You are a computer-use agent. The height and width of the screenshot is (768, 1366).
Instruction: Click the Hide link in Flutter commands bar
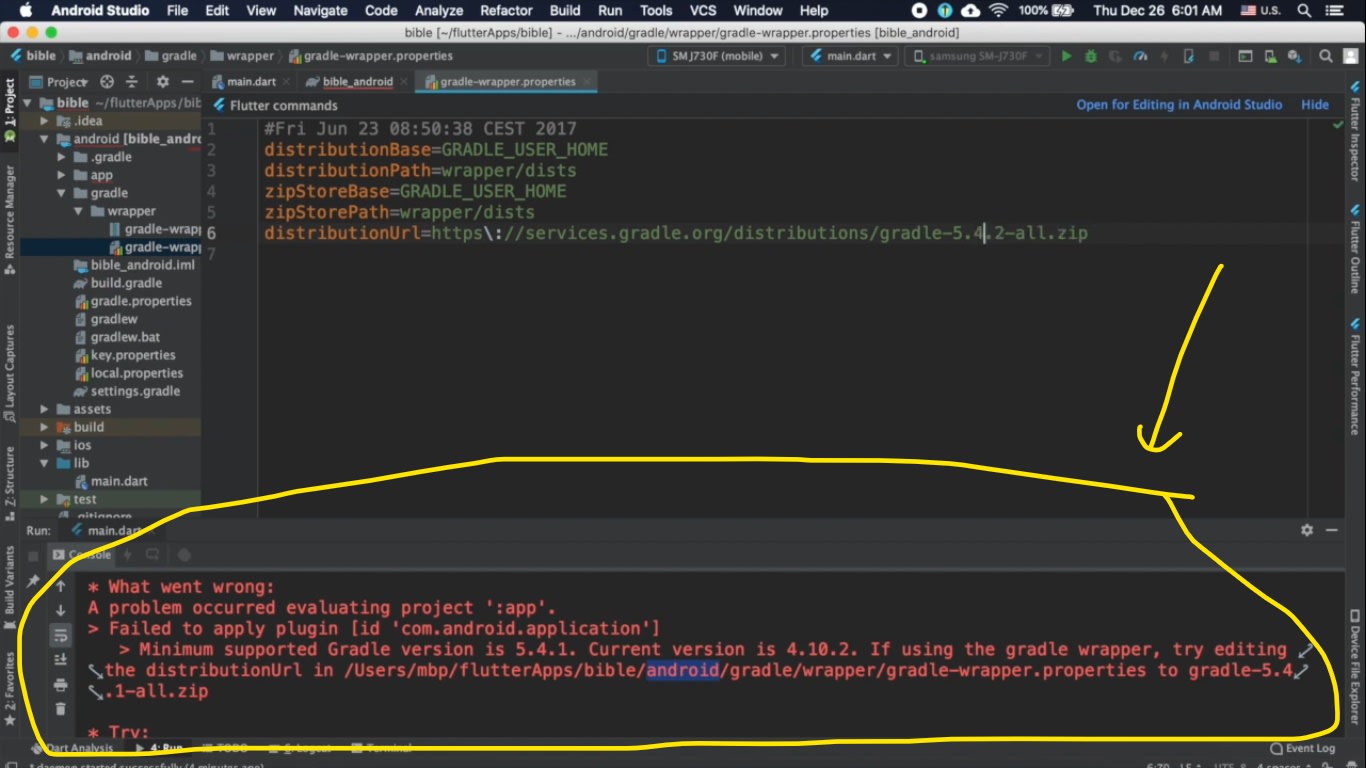(1315, 104)
